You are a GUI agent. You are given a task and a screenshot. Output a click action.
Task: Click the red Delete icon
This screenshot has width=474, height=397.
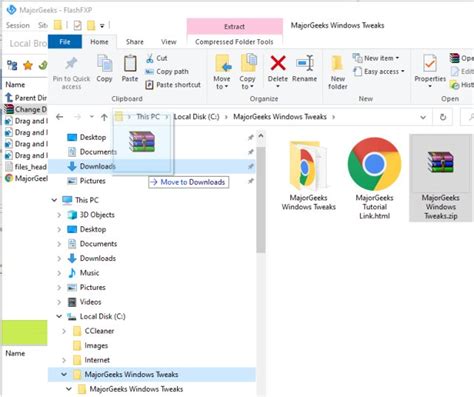(278, 63)
